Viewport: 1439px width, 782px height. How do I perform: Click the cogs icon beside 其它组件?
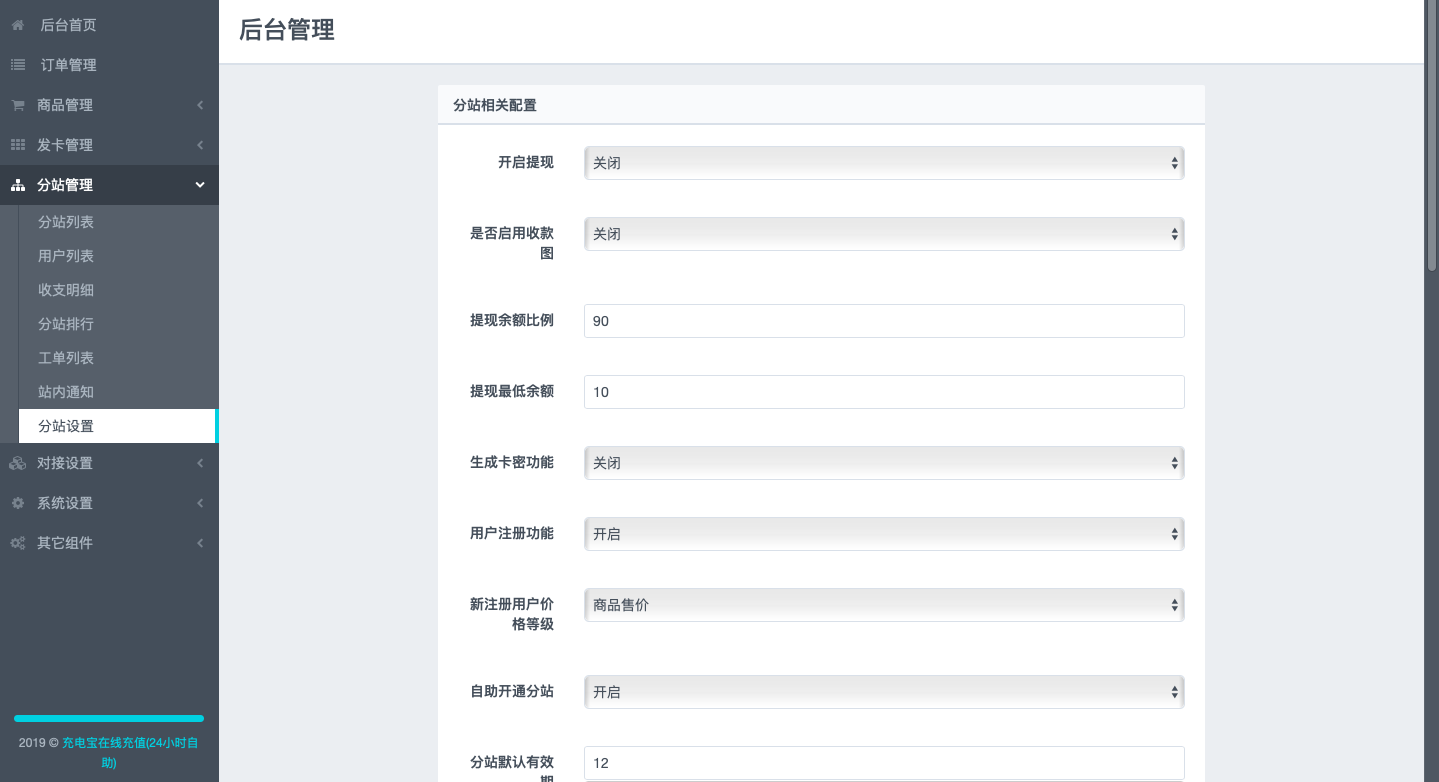[x=18, y=543]
